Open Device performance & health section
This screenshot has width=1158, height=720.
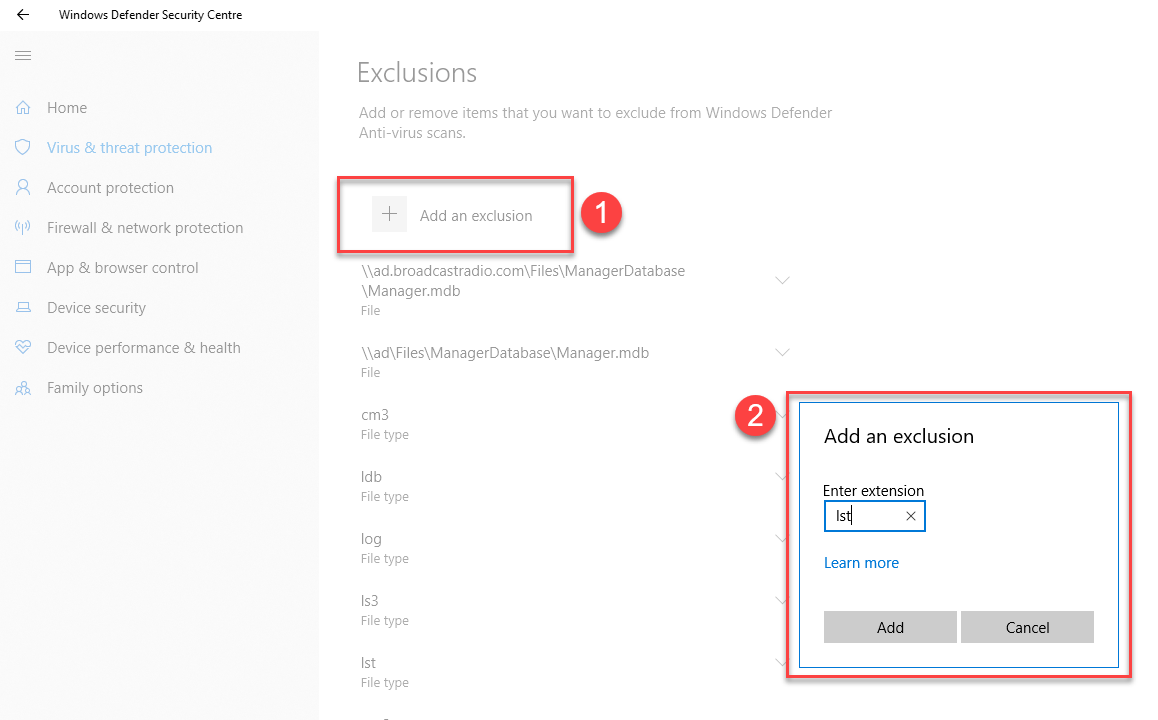coord(143,347)
